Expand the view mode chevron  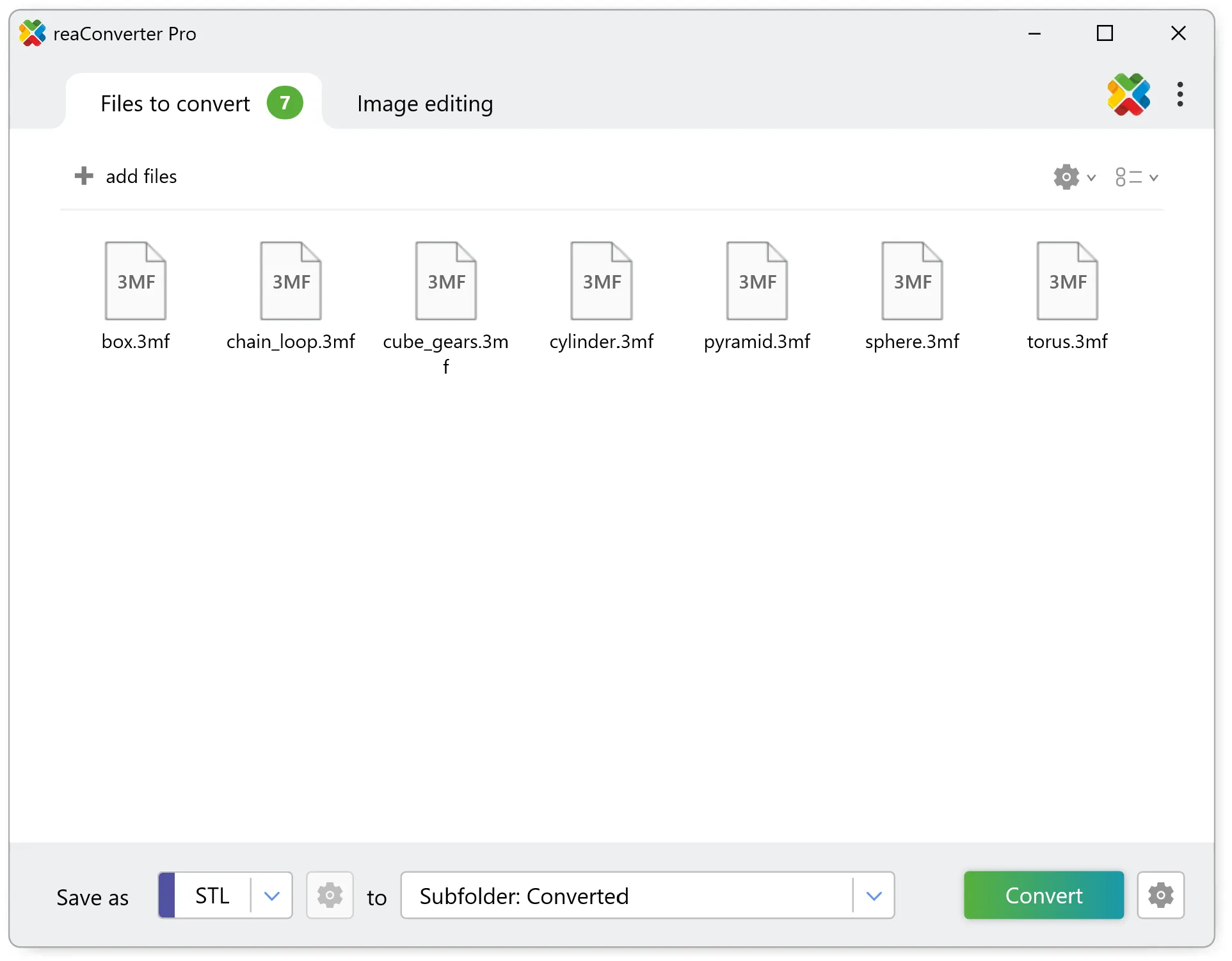1153,177
